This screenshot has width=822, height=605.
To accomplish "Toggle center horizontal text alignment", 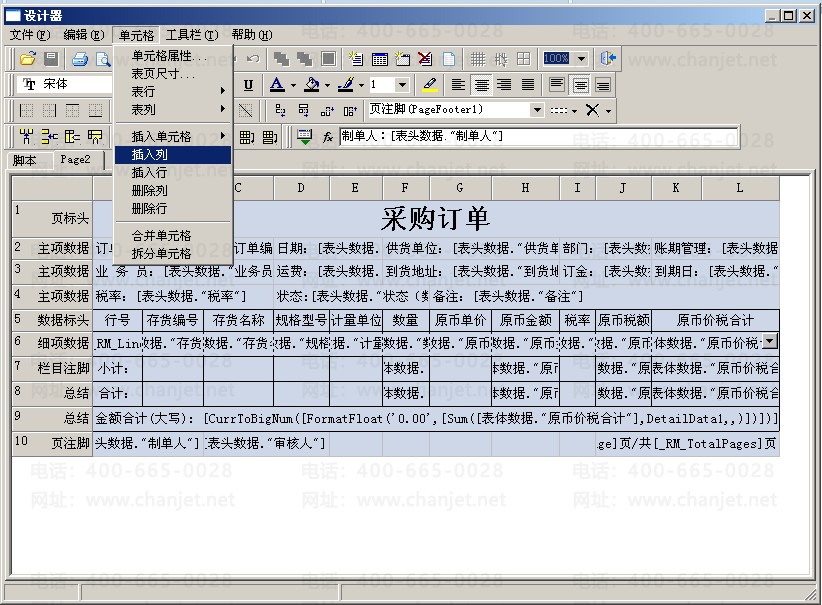I will pos(481,85).
